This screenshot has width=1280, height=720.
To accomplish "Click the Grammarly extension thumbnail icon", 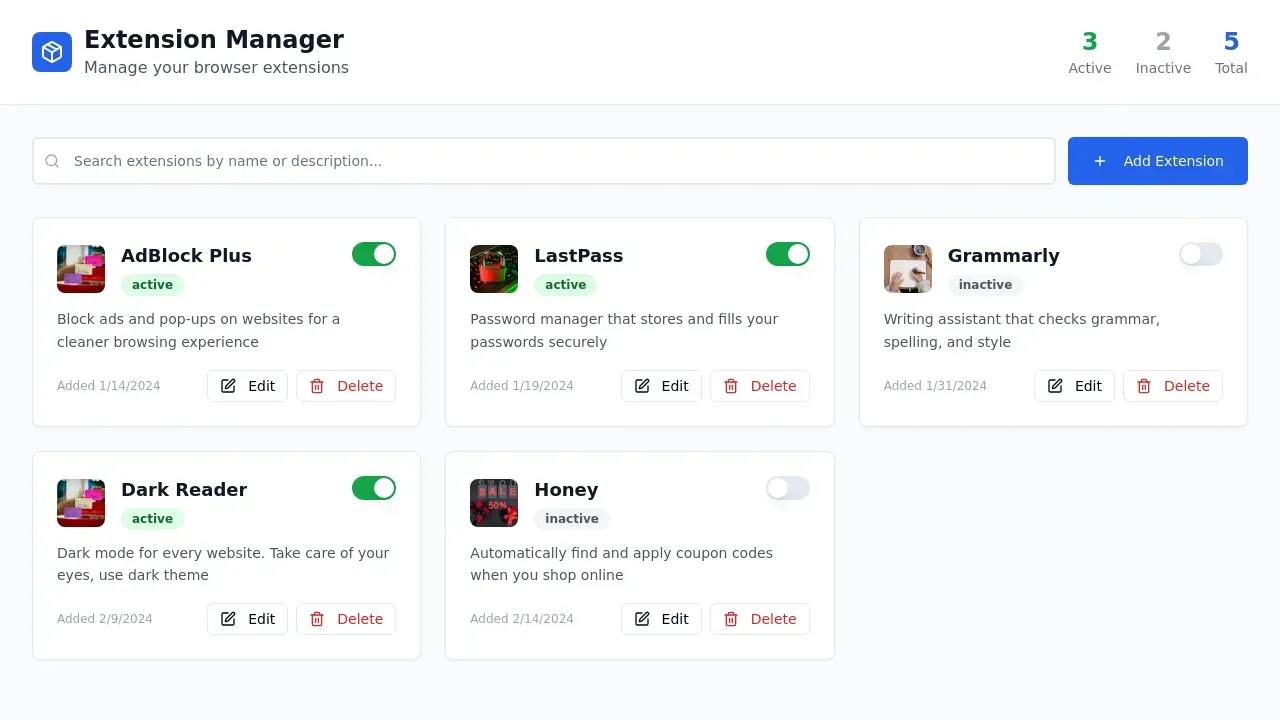I will click(x=907, y=268).
